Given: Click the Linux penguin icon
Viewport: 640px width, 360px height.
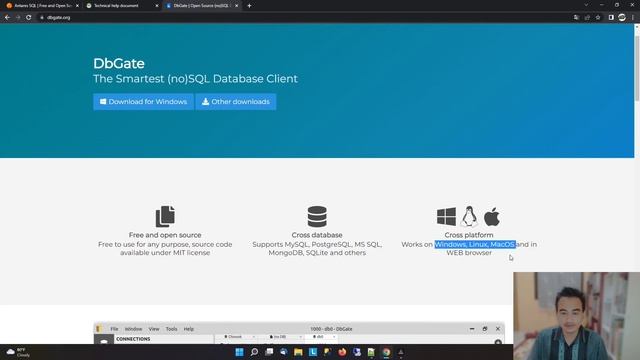Looking at the screenshot, I should pos(469,216).
